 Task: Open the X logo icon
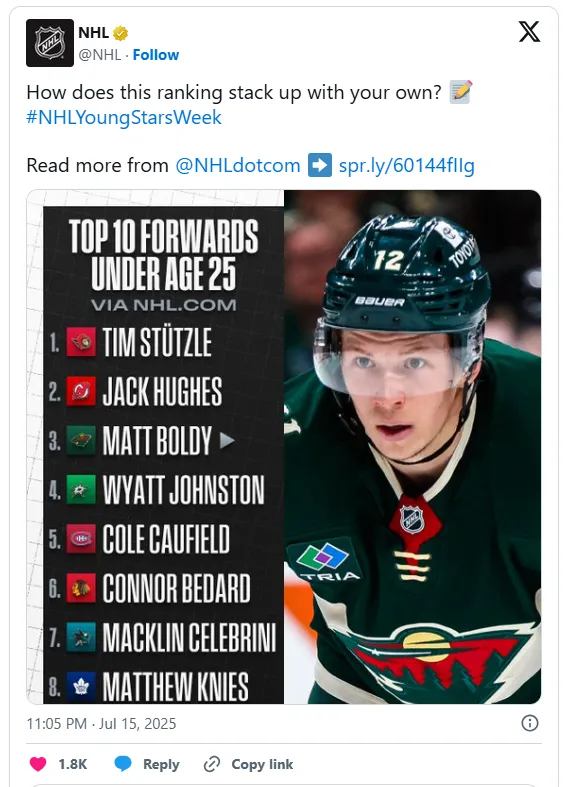click(x=529, y=32)
